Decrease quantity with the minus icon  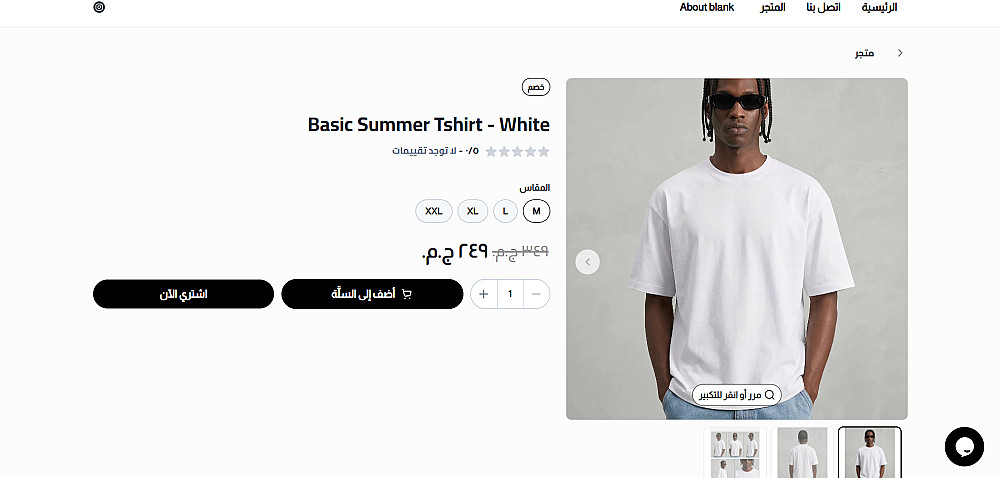[x=536, y=294]
